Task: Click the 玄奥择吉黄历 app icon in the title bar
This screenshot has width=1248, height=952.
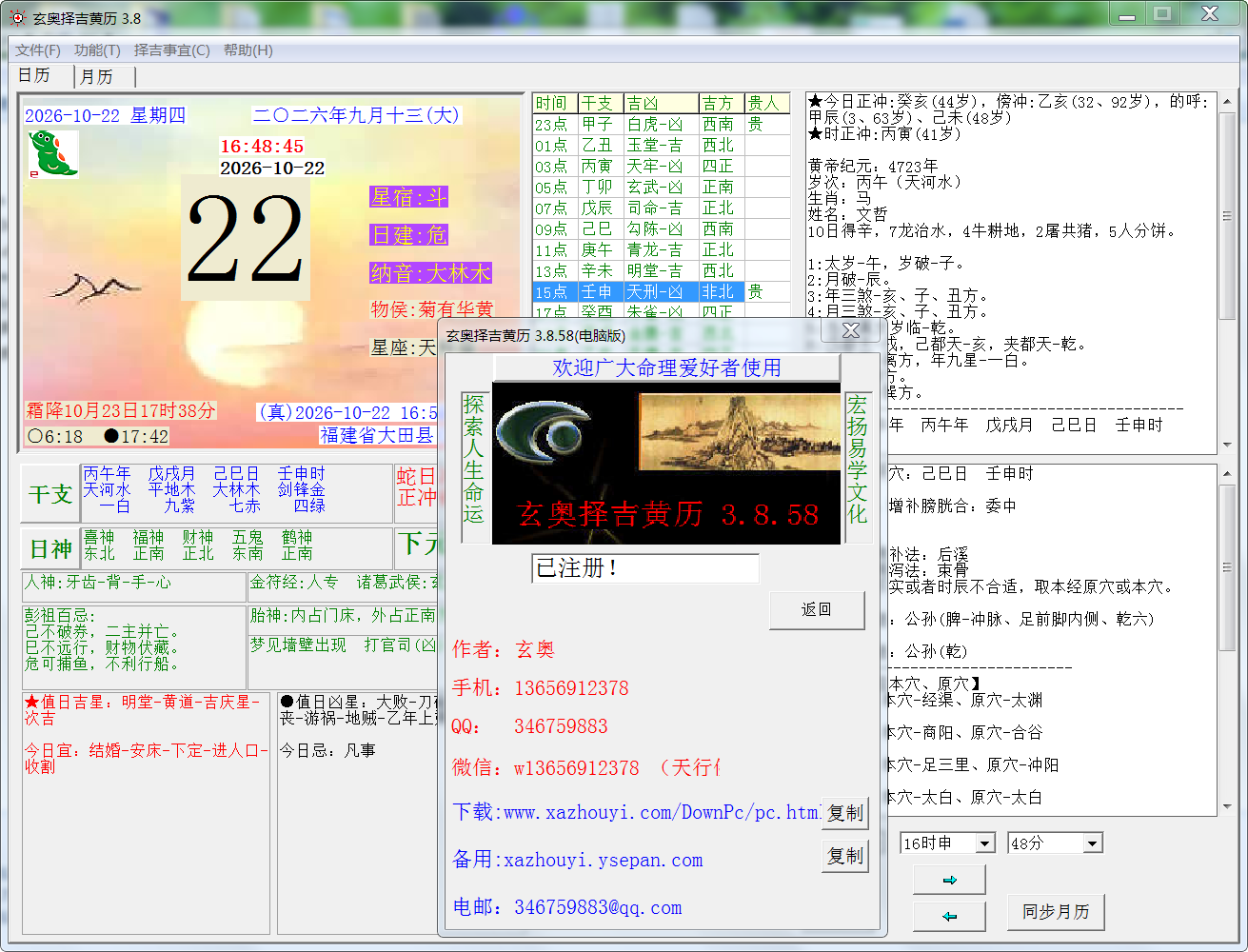Action: click(16, 17)
